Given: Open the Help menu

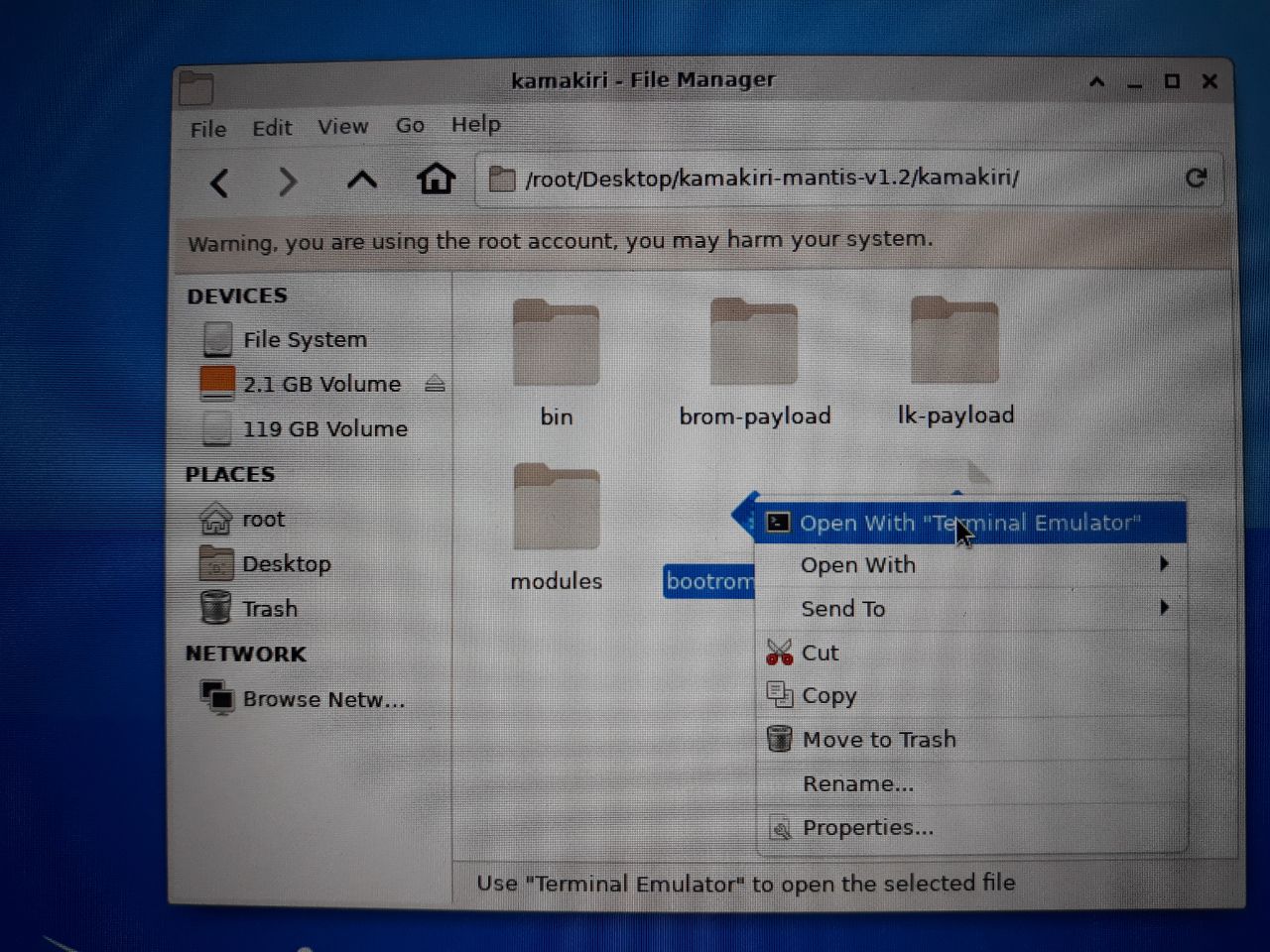Looking at the screenshot, I should (x=476, y=124).
